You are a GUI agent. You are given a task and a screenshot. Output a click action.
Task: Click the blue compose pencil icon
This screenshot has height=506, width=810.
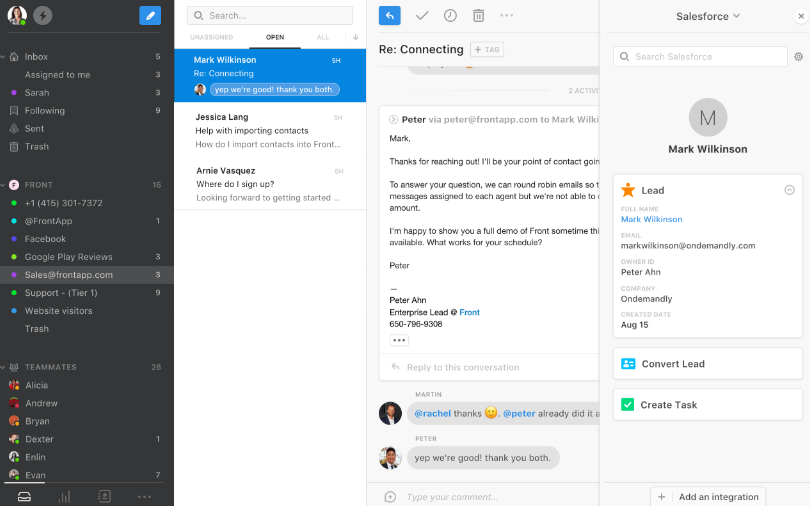click(150, 15)
